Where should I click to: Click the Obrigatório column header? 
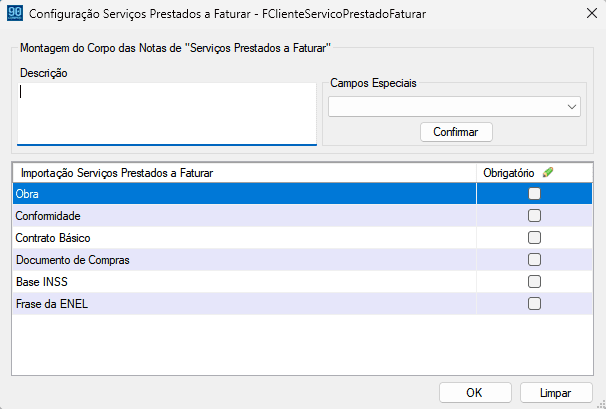pyautogui.click(x=534, y=173)
